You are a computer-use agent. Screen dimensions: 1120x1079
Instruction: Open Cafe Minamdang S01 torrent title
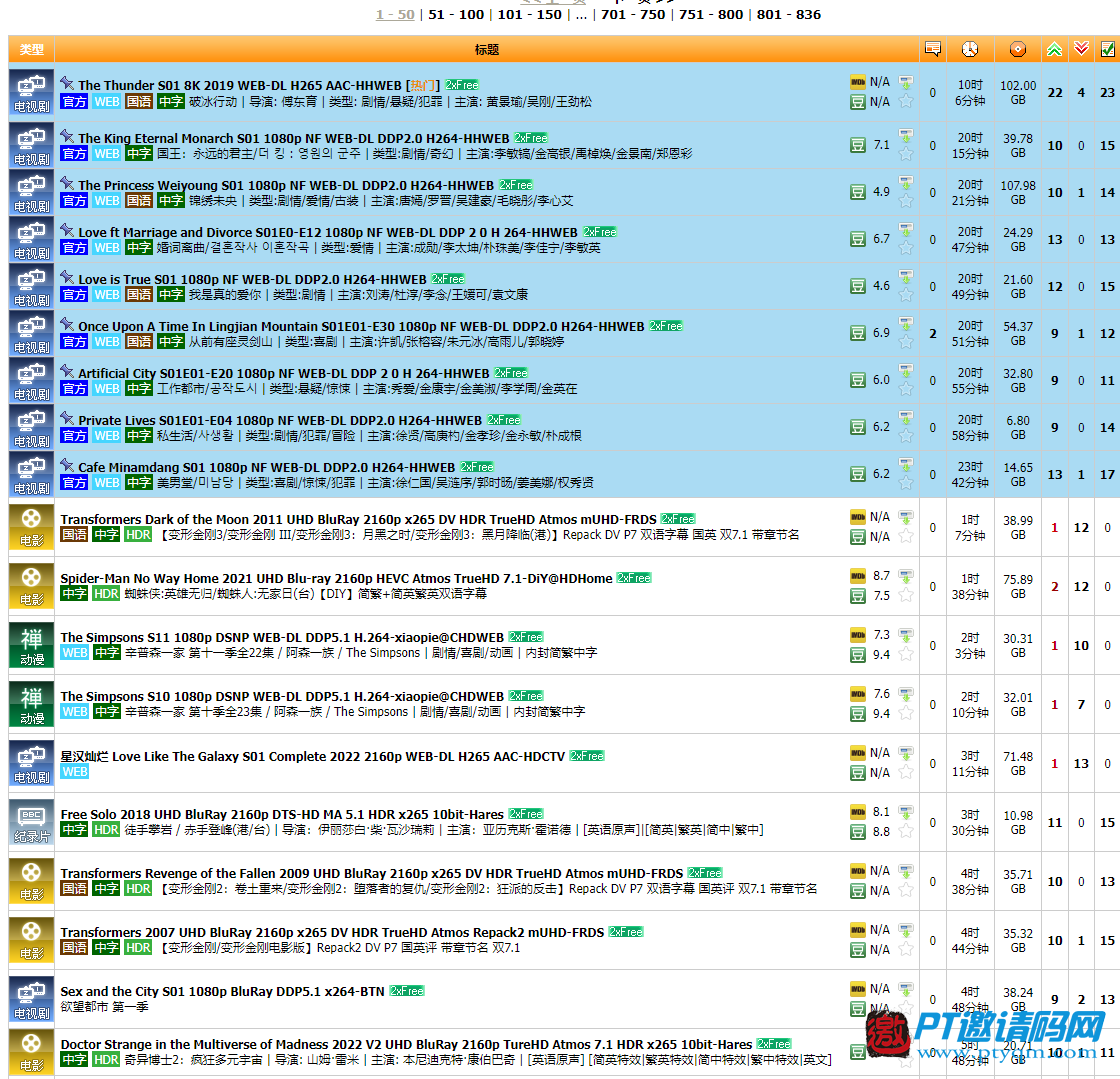click(x=266, y=467)
